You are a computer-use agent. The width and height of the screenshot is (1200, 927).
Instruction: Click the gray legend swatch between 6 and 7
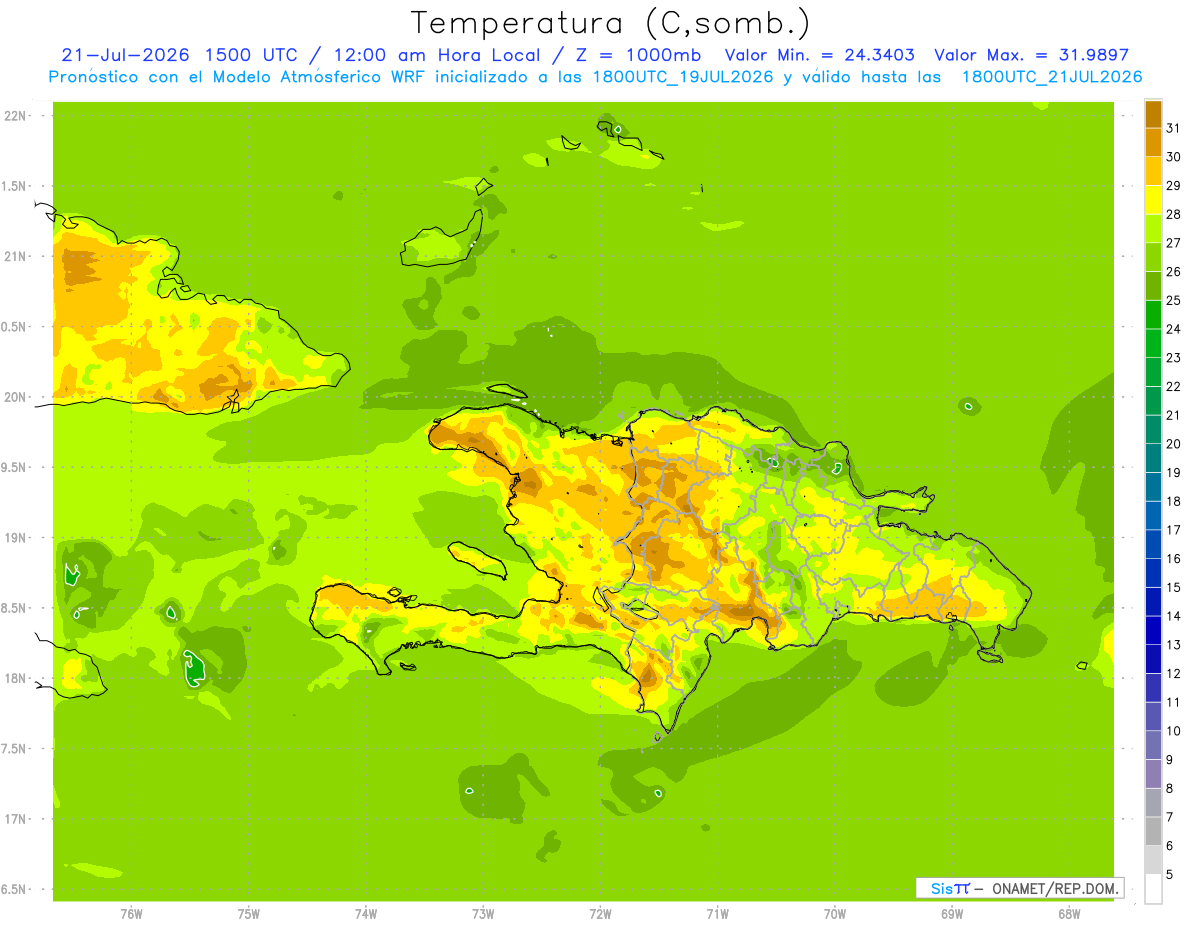point(1153,831)
